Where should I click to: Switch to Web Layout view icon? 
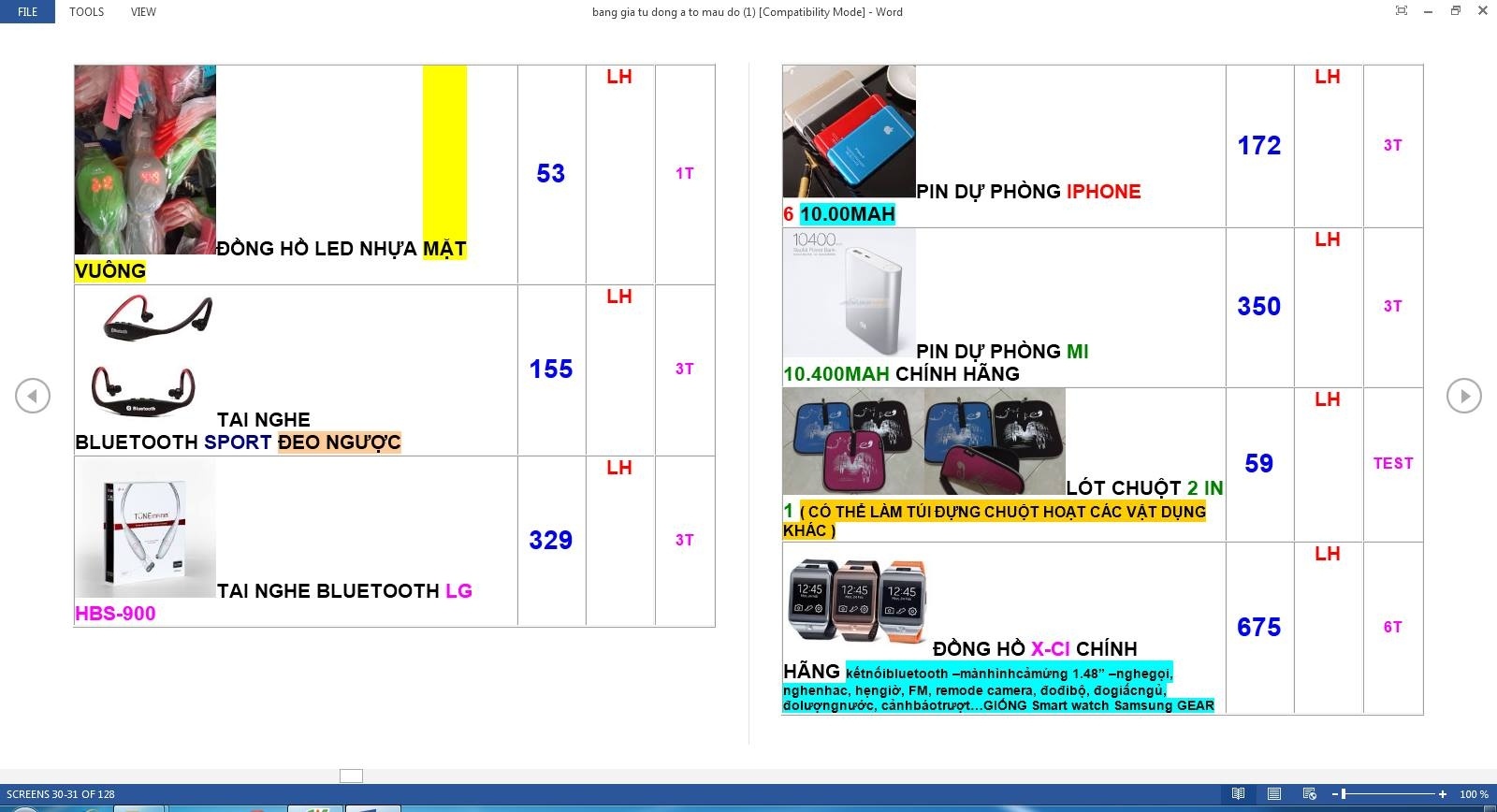click(x=1310, y=794)
